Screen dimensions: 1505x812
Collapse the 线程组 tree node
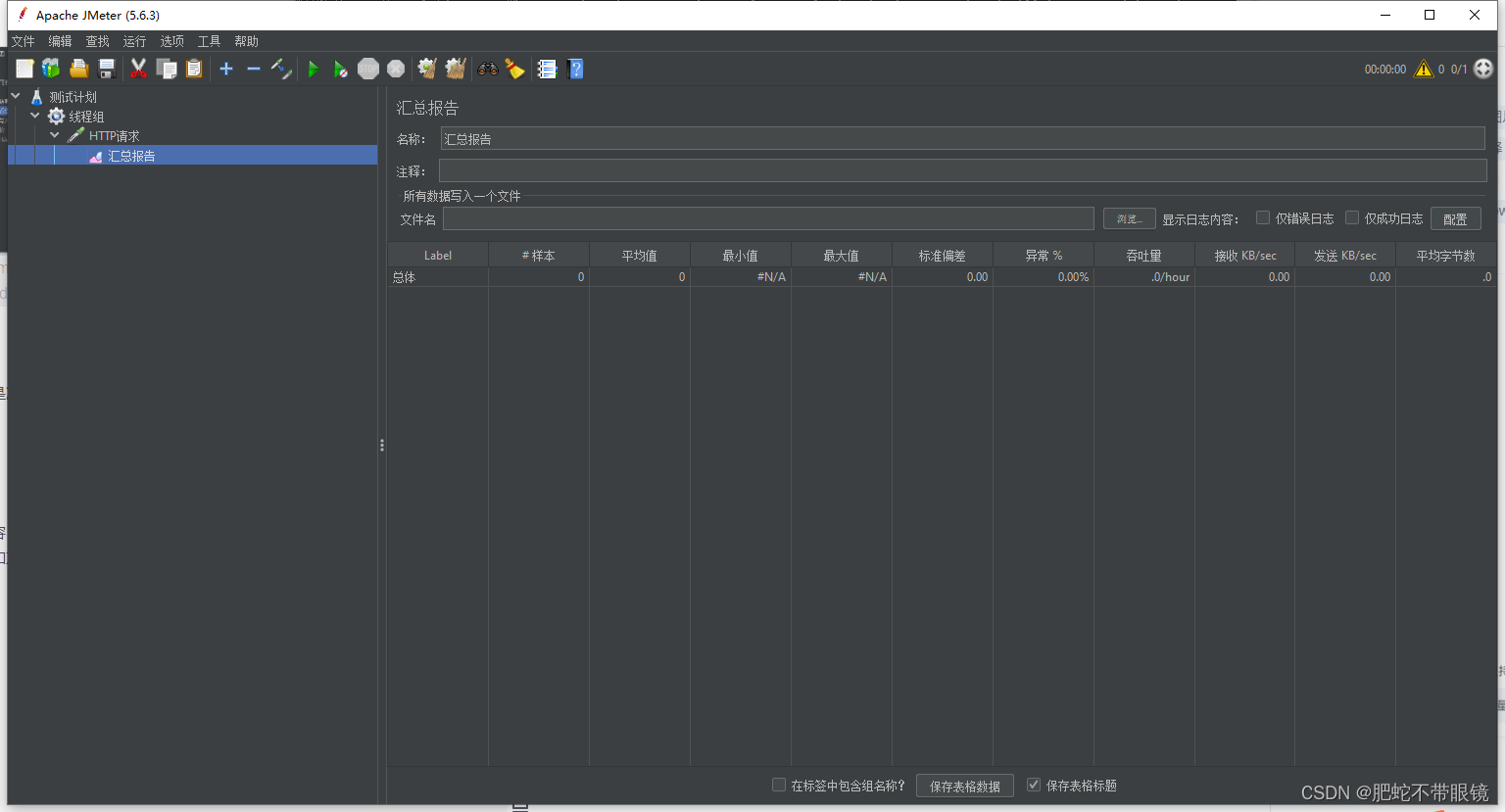click(35, 116)
